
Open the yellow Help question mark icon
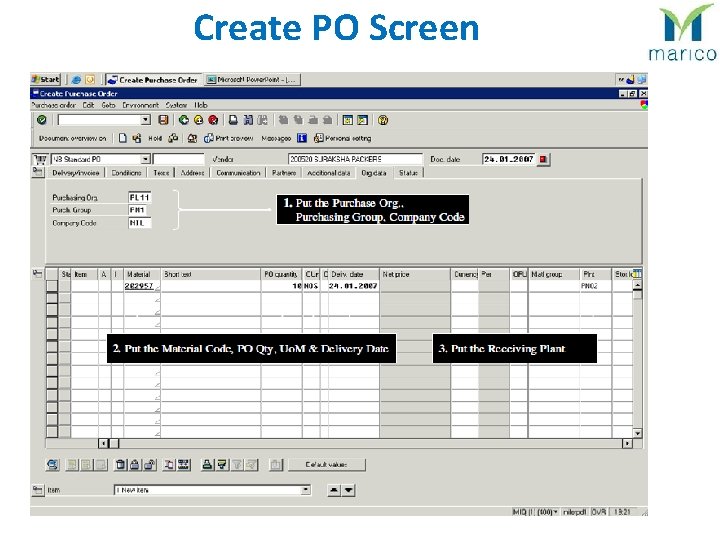tap(383, 120)
